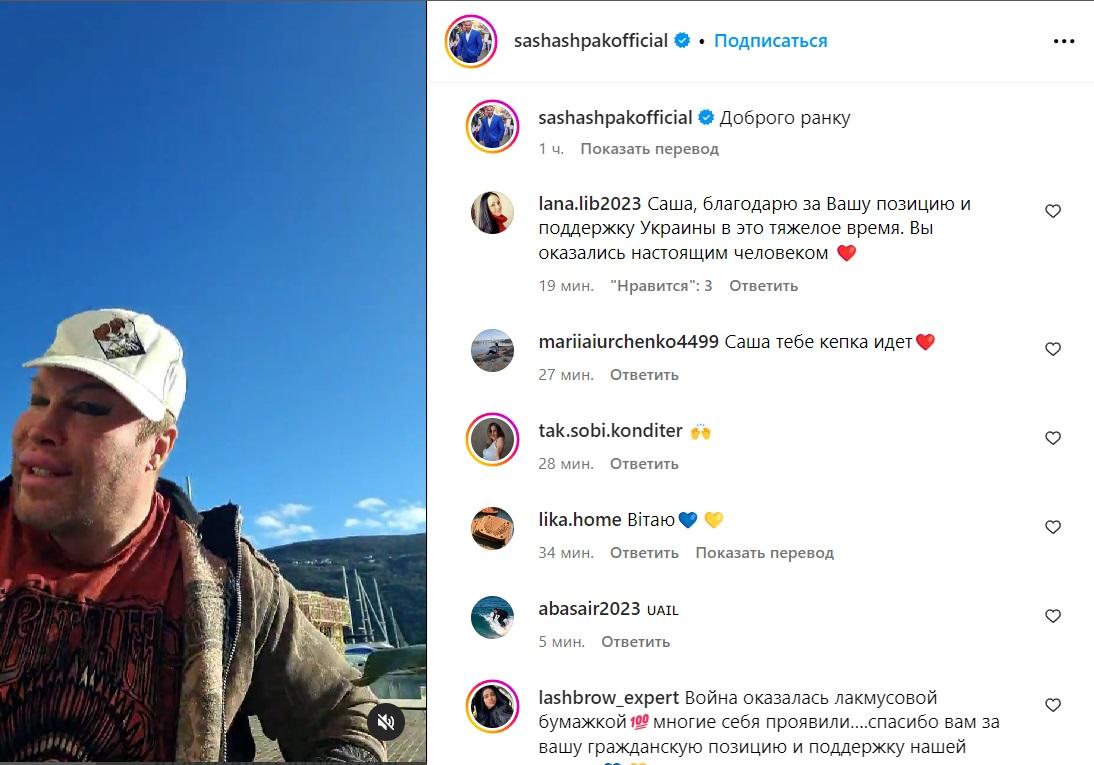Viewport: 1094px width, 765px height.
Task: Like lashbrow_expert's comment with the heart icon
Action: (x=1053, y=705)
